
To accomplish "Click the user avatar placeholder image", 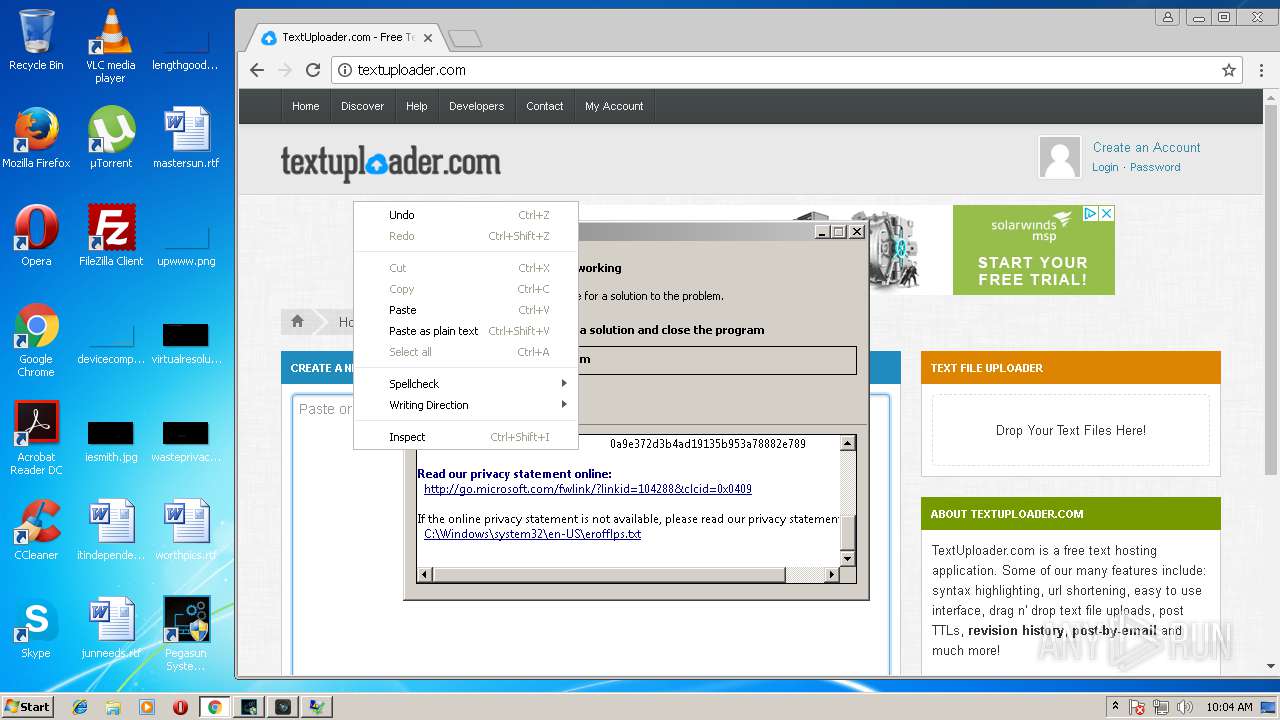I will 1060,157.
